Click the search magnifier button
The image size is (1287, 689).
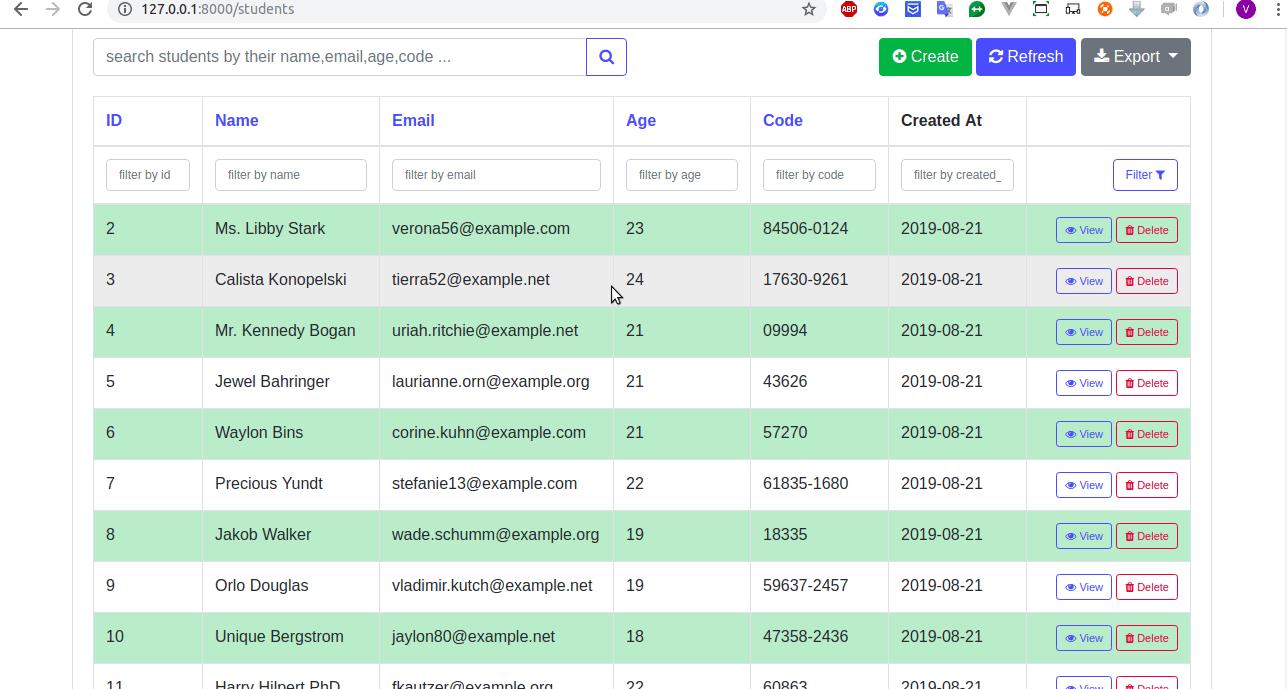click(606, 57)
